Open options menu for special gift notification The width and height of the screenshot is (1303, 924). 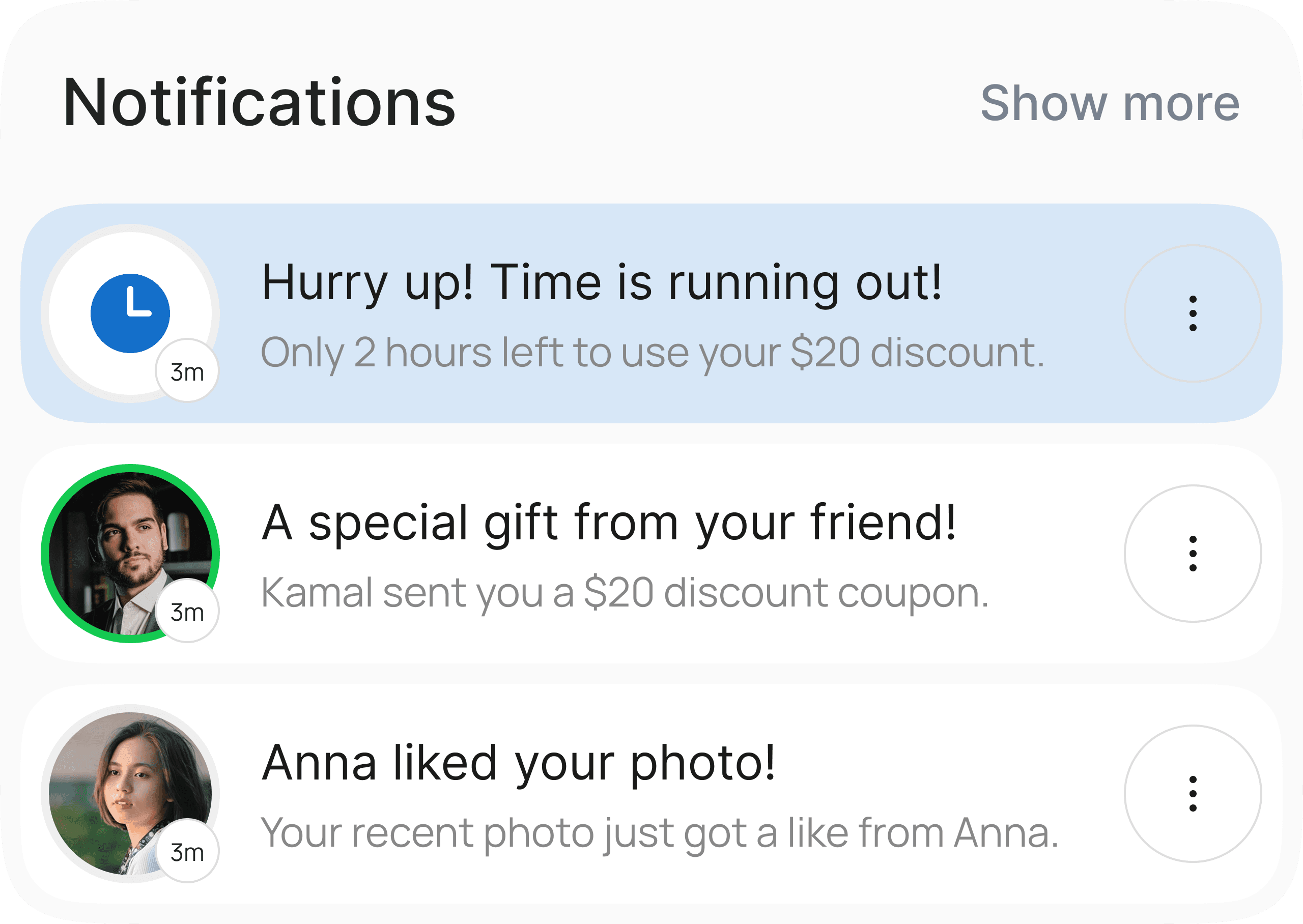click(x=1193, y=553)
